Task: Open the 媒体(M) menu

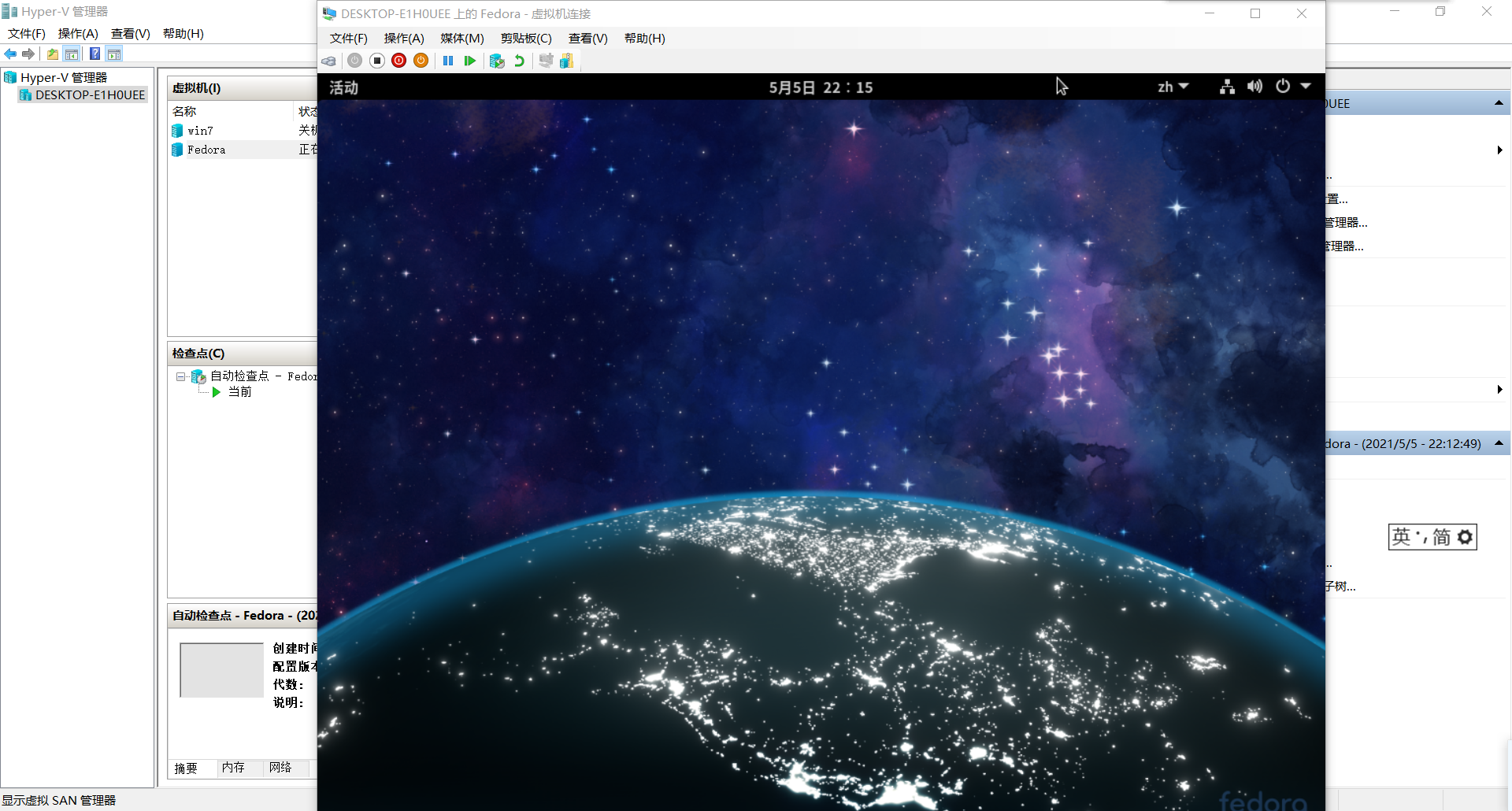Action: [462, 39]
